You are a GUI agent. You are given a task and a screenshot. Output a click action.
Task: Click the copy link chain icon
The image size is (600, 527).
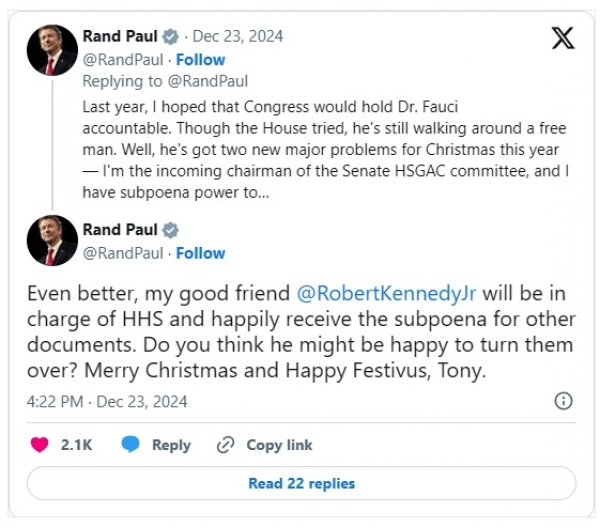(225, 445)
